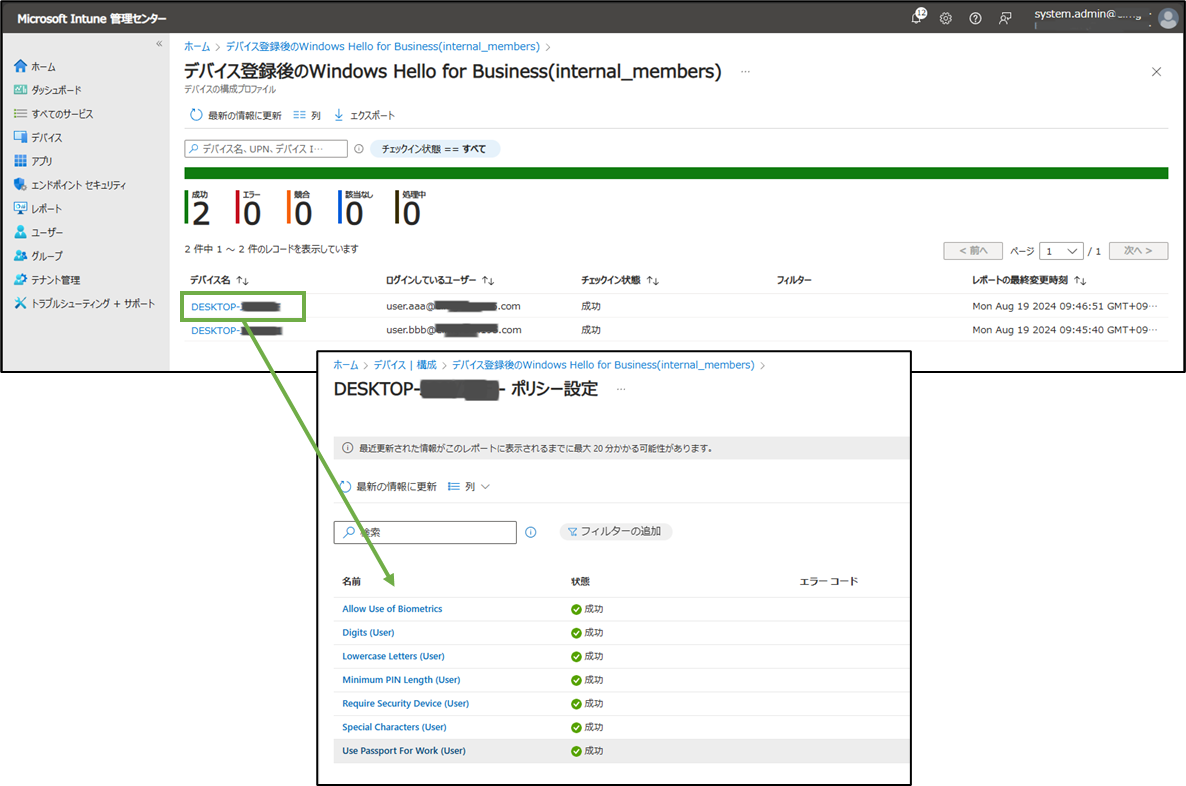The width and height of the screenshot is (1186, 786).
Task: Click the help question mark icon
Action: (x=976, y=18)
